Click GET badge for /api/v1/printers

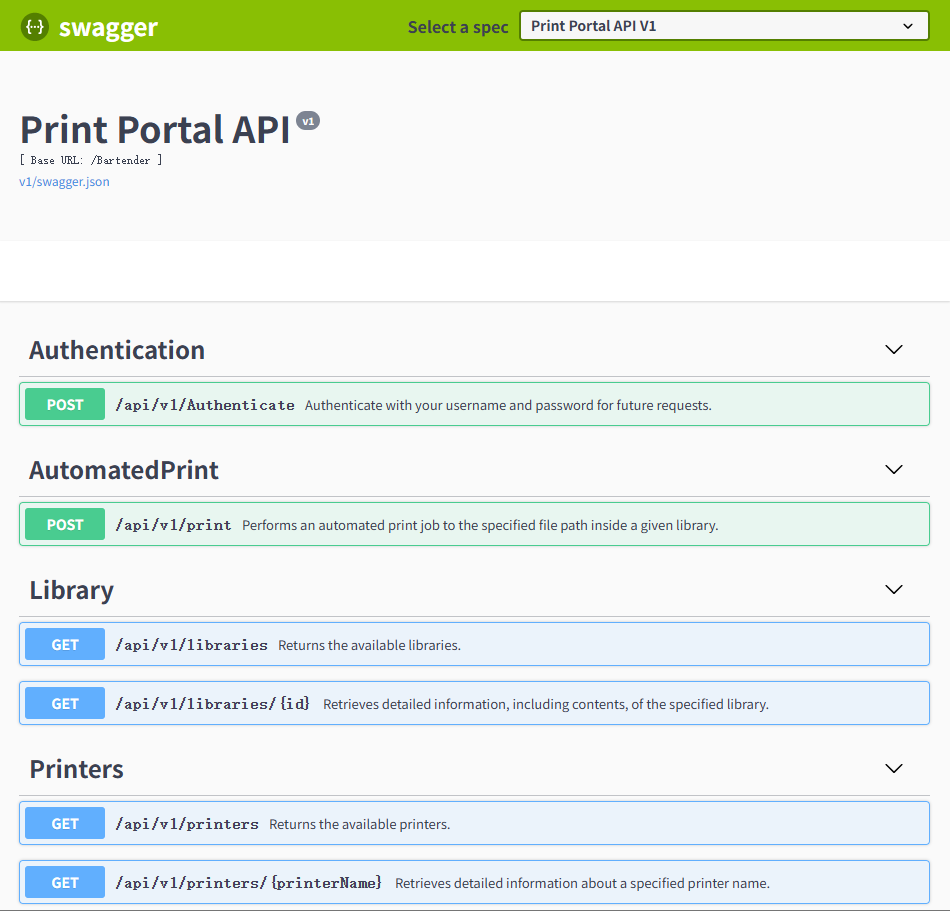tap(65, 823)
